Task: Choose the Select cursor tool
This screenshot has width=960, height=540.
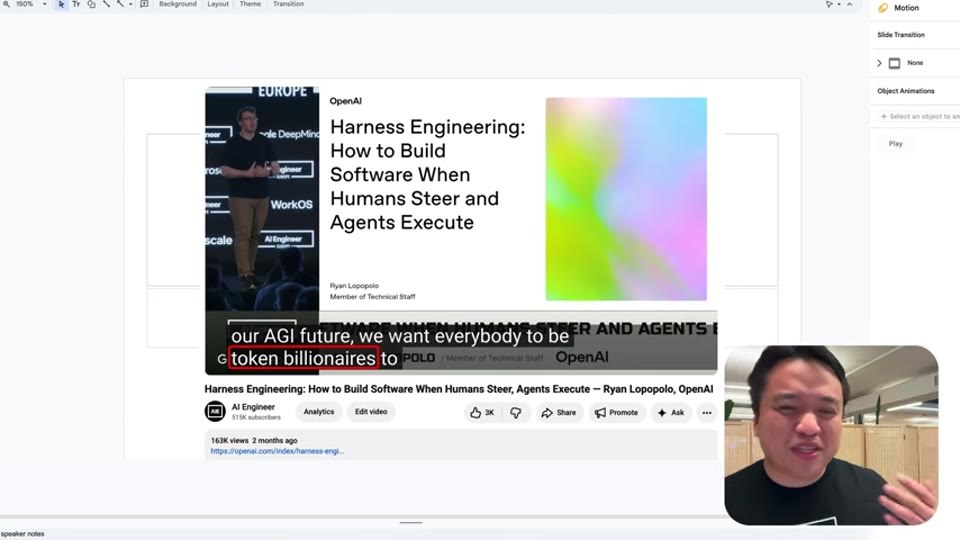Action: pyautogui.click(x=61, y=4)
